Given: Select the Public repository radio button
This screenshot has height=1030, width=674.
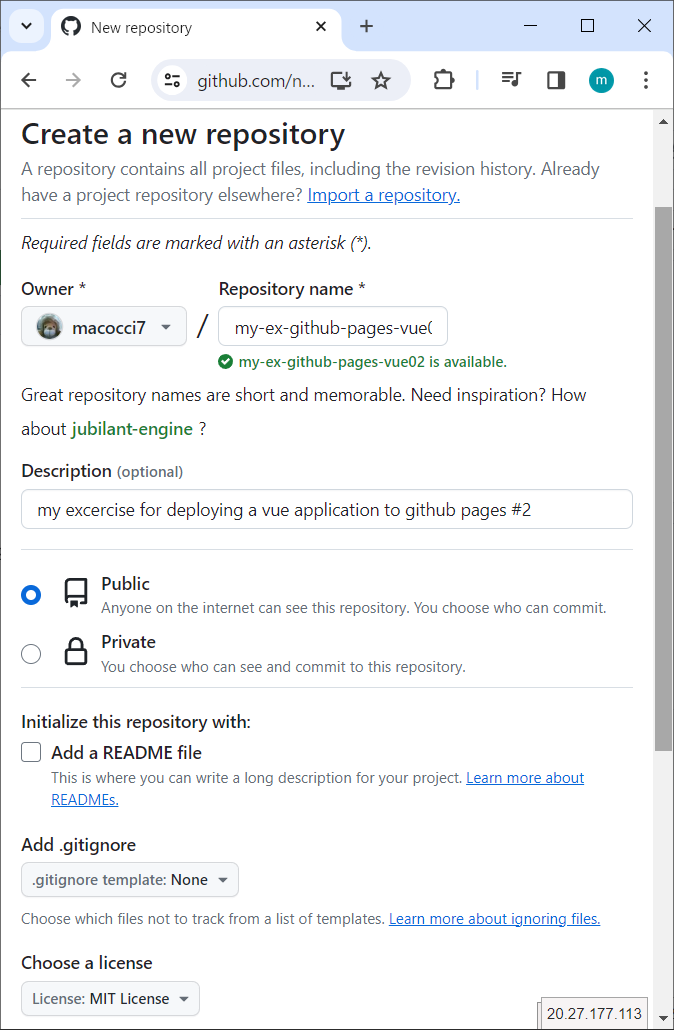Looking at the screenshot, I should point(31,594).
